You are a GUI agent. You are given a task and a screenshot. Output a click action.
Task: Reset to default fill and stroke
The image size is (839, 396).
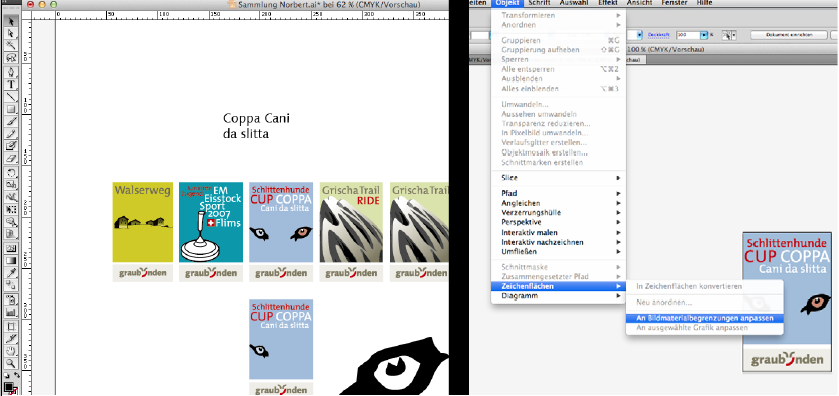6,376
